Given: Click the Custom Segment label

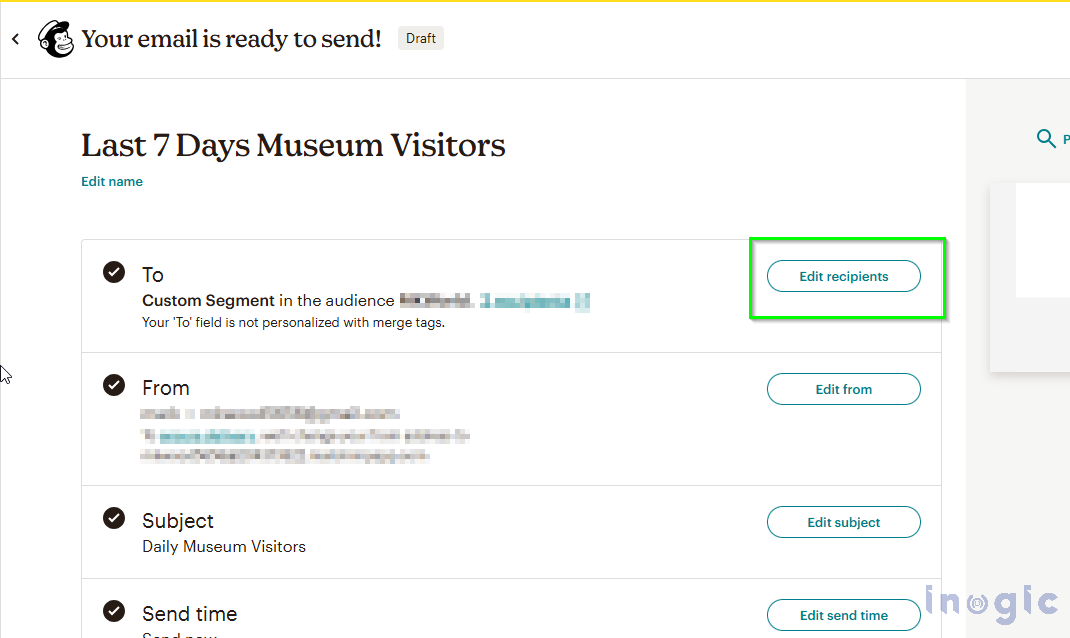Looking at the screenshot, I should point(208,300).
